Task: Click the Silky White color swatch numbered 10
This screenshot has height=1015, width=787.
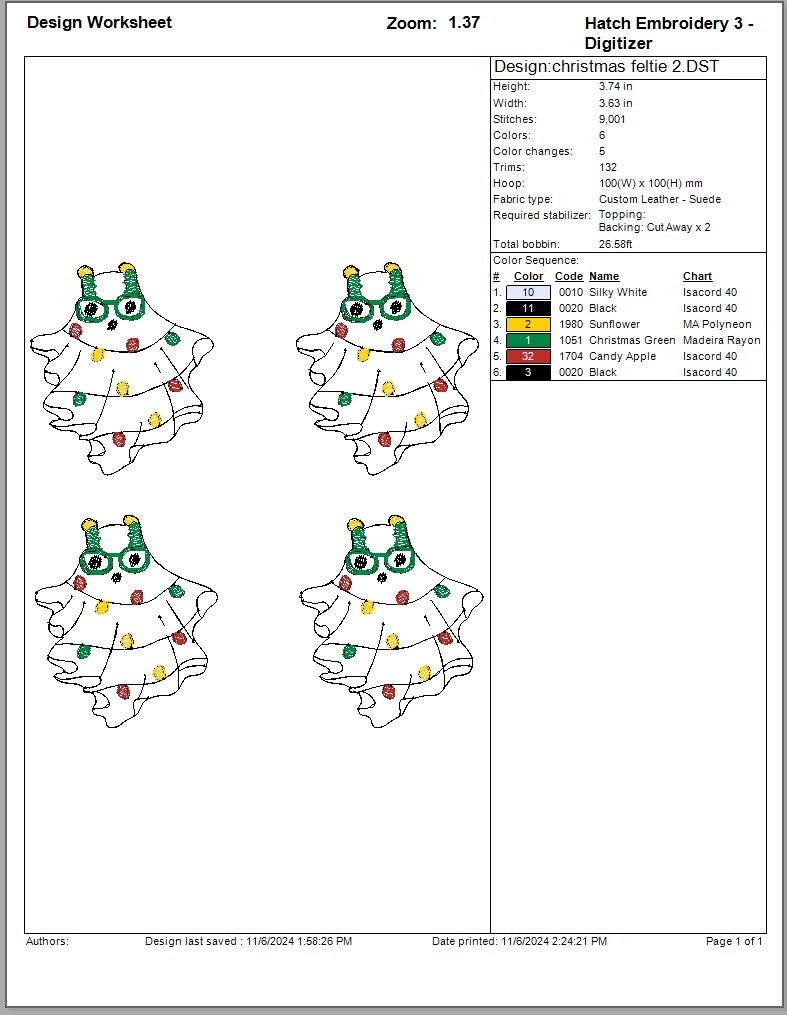Action: tap(528, 292)
